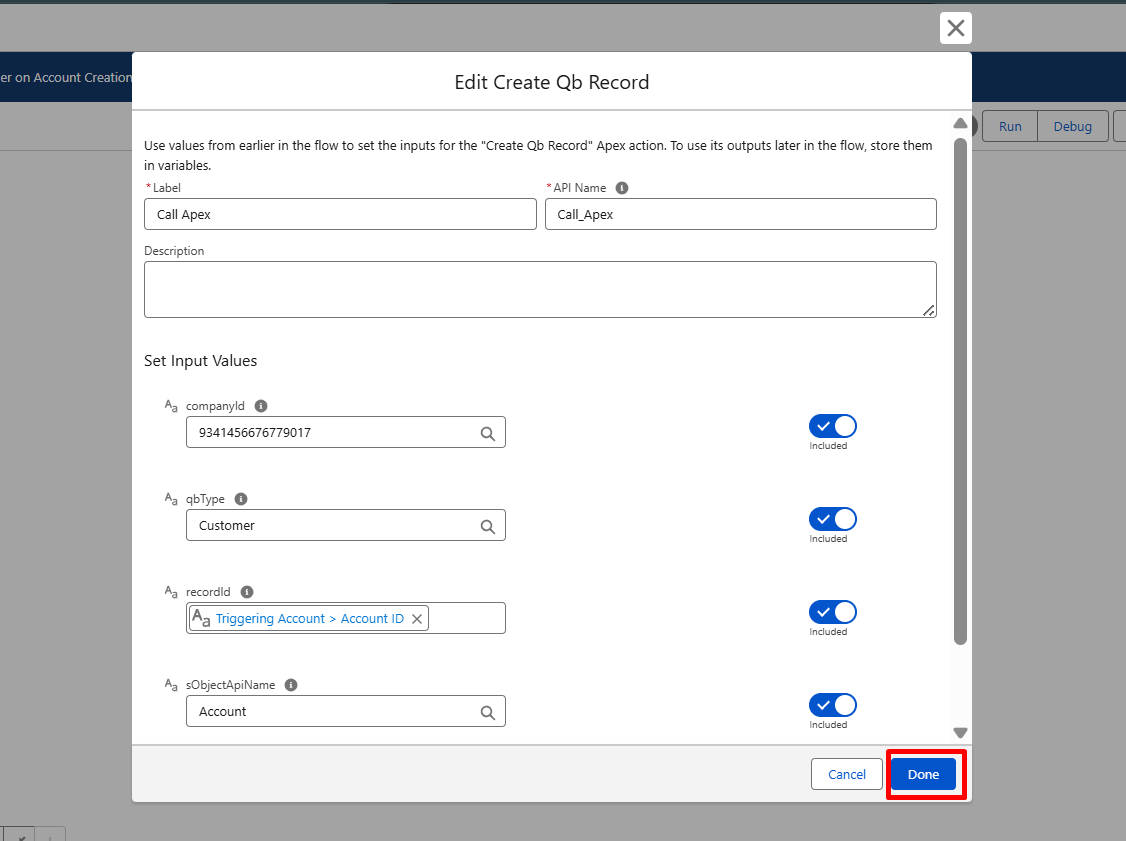Click search icon in companyId field

click(x=488, y=433)
